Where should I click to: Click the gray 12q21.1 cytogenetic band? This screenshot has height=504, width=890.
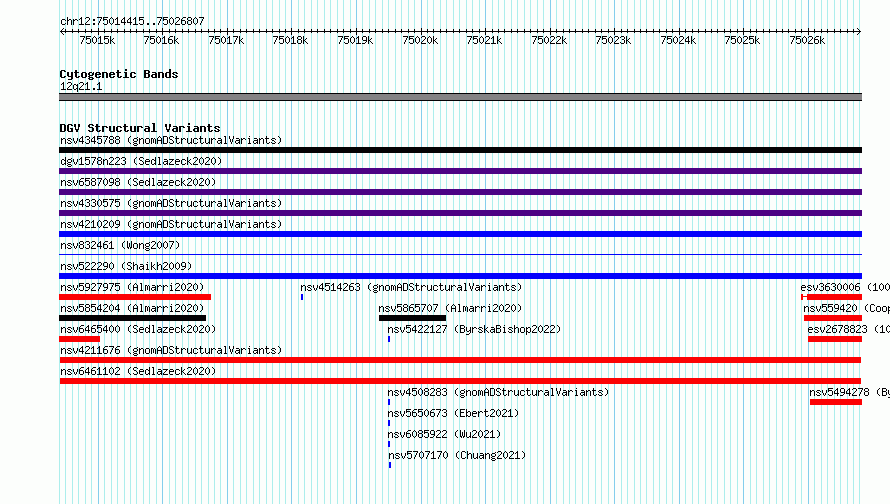pyautogui.click(x=460, y=97)
